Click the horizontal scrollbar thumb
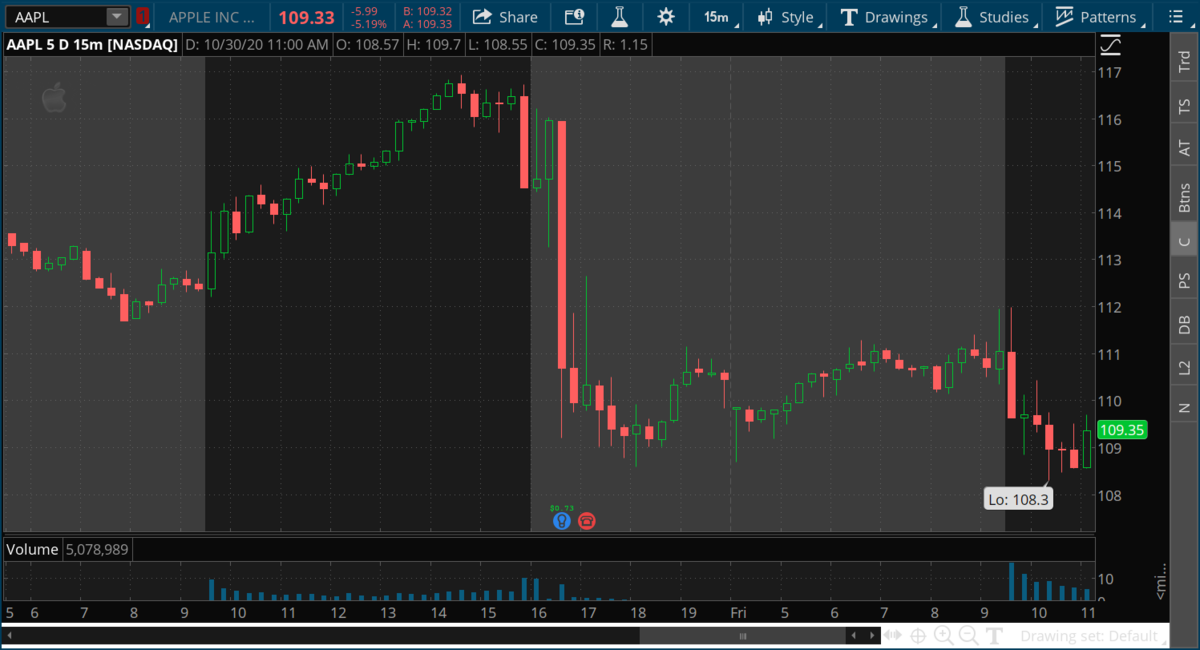The width and height of the screenshot is (1200, 650). tap(741, 636)
